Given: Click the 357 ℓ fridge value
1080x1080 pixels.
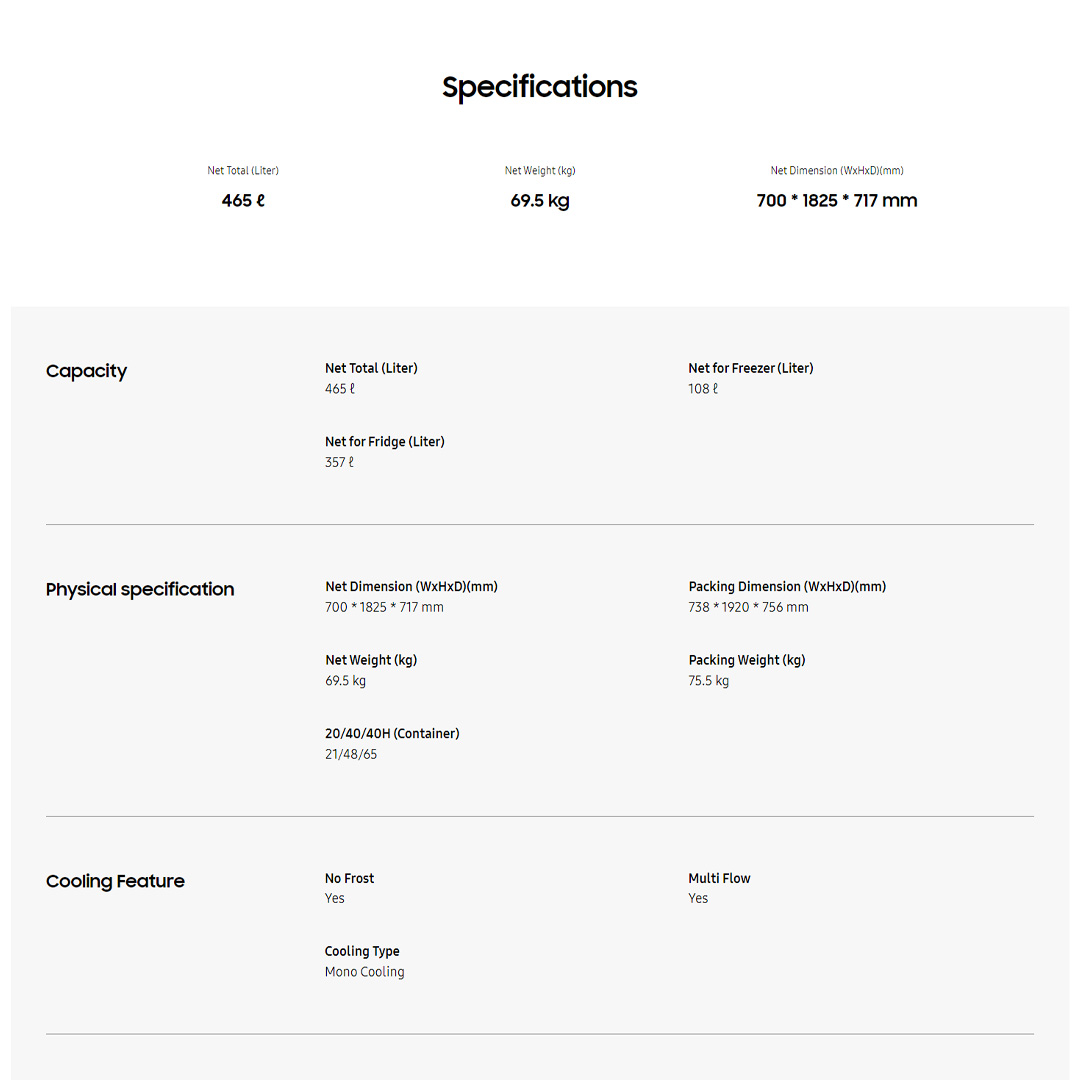Looking at the screenshot, I should tap(339, 462).
